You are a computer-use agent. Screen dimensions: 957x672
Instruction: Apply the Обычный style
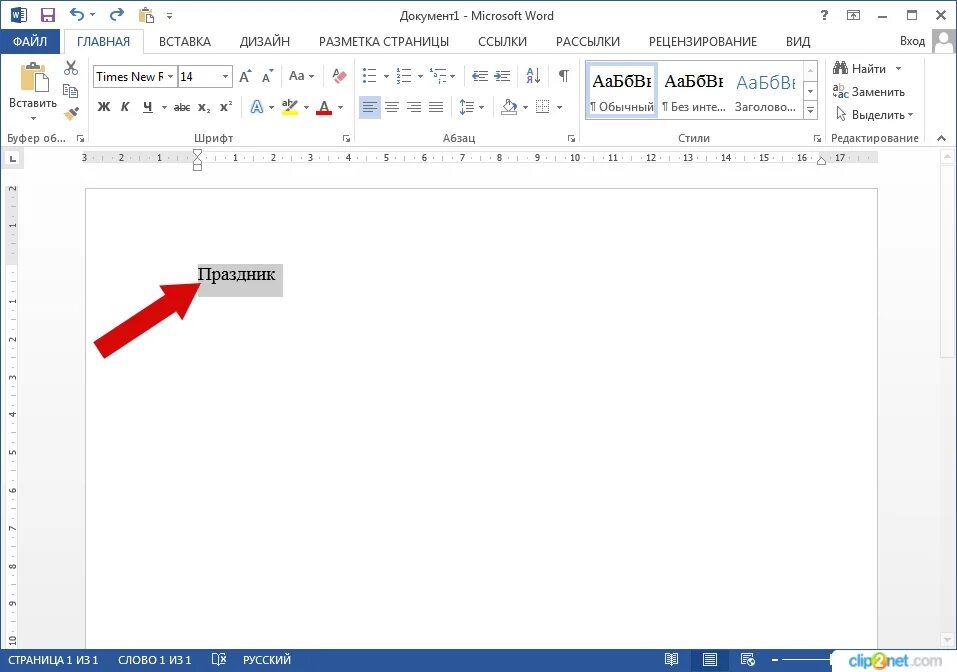pos(622,90)
